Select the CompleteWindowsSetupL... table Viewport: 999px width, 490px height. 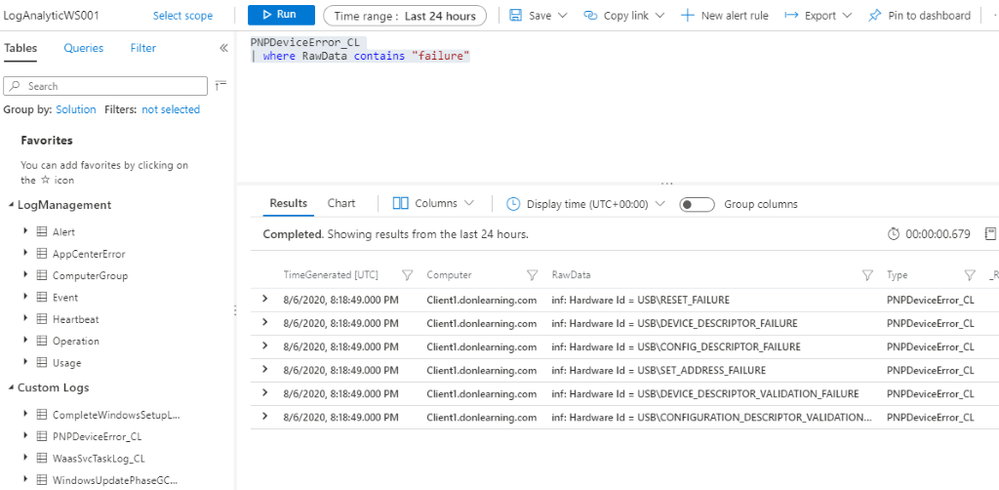[x=117, y=415]
